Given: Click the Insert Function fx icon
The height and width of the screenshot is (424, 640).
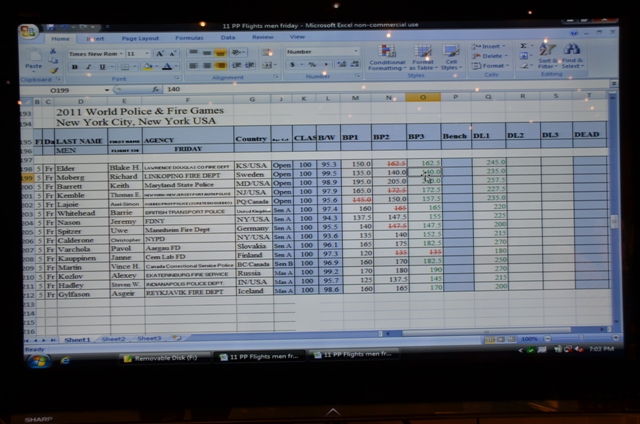Looking at the screenshot, I should click(156, 89).
